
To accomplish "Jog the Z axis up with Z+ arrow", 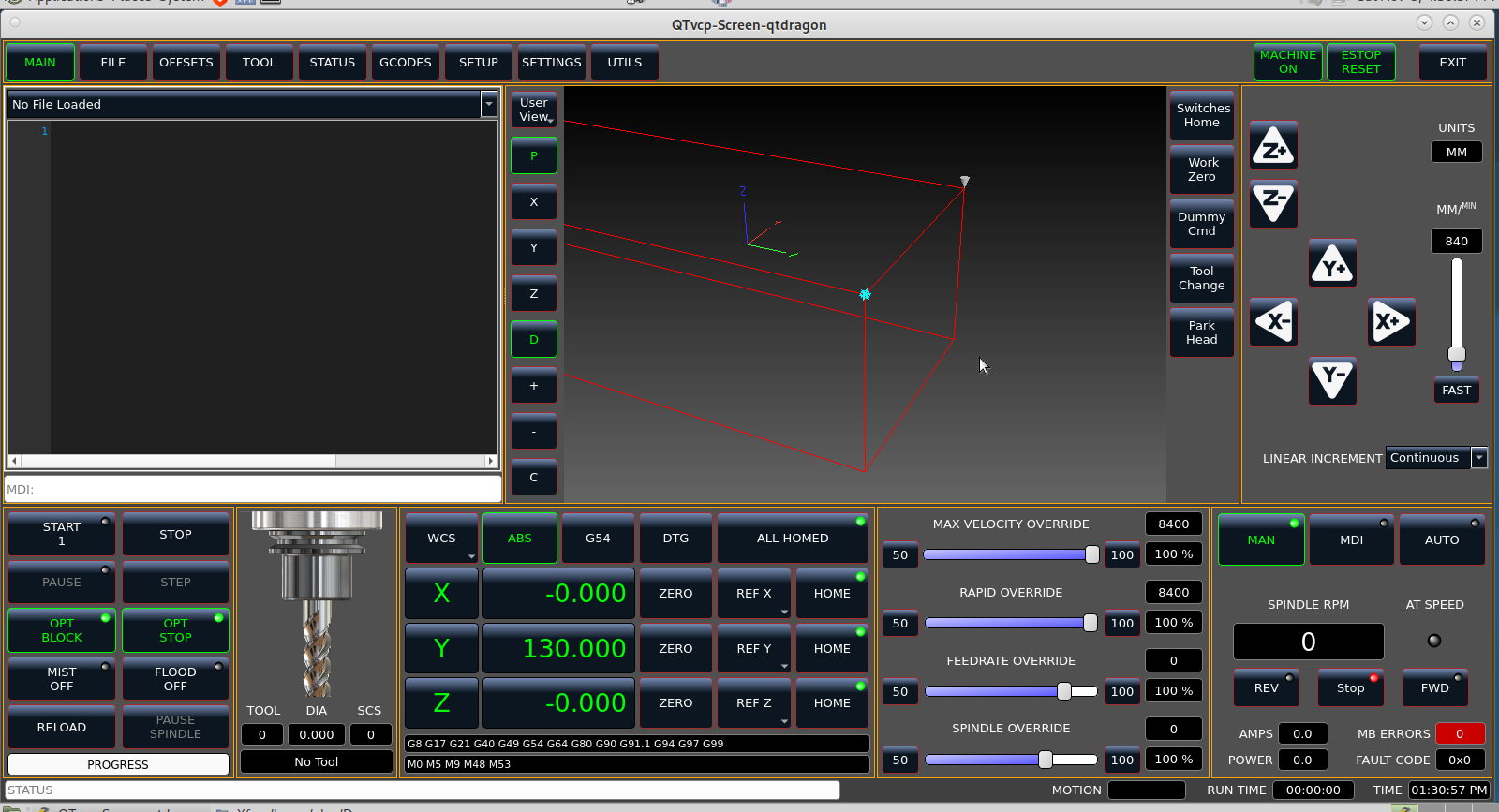I will point(1273,146).
